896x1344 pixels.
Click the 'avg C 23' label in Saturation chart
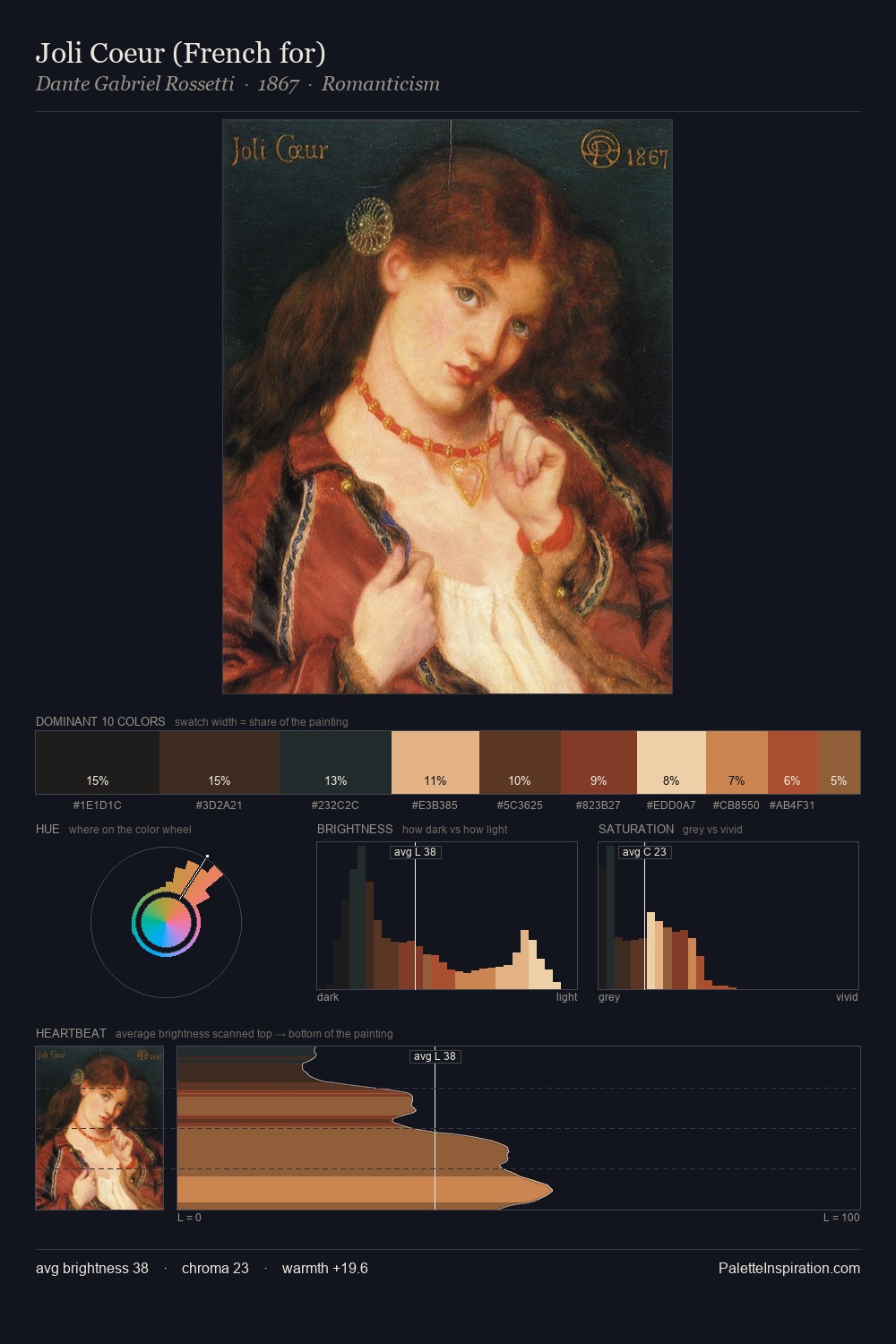644,852
